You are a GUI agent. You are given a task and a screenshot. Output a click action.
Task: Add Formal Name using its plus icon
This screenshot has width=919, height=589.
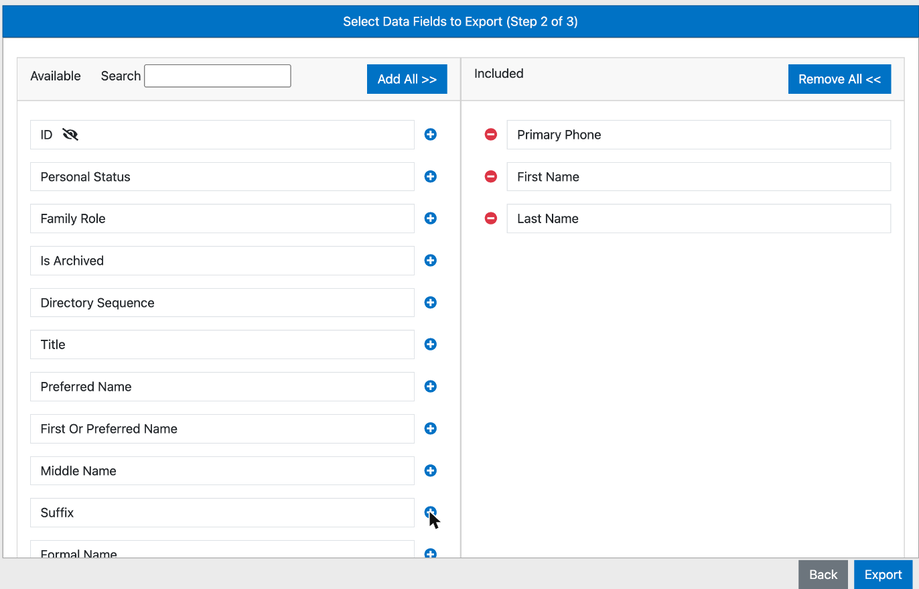(430, 553)
